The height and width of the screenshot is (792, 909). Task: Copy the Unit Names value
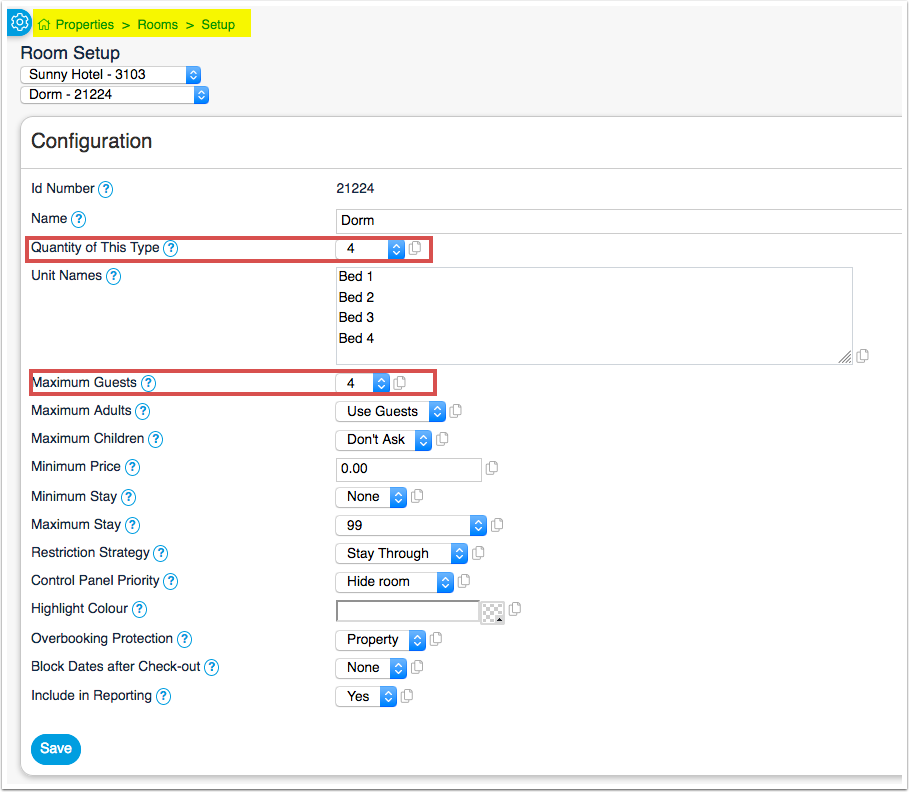[x=863, y=355]
